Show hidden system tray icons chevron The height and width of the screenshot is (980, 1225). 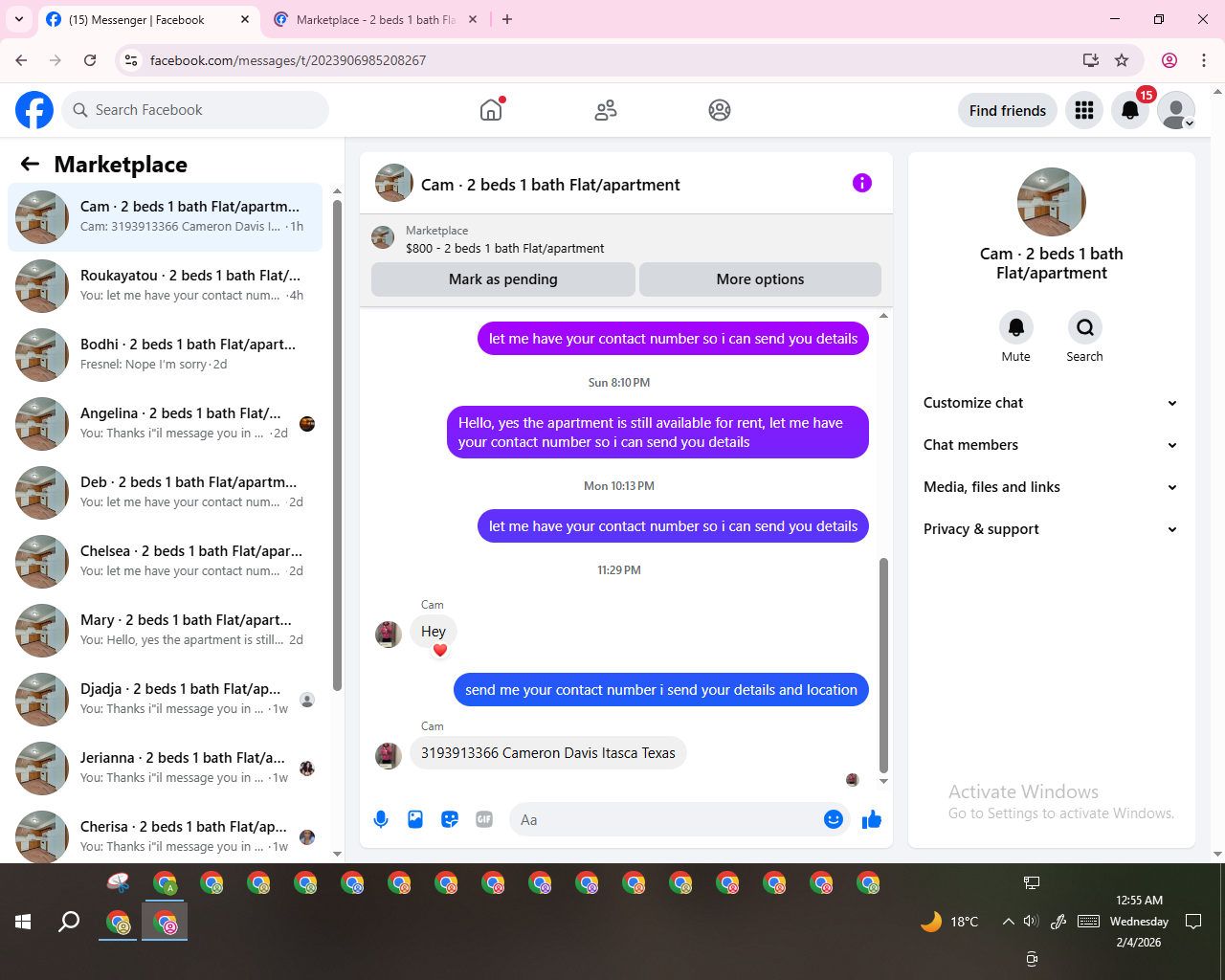[1008, 922]
